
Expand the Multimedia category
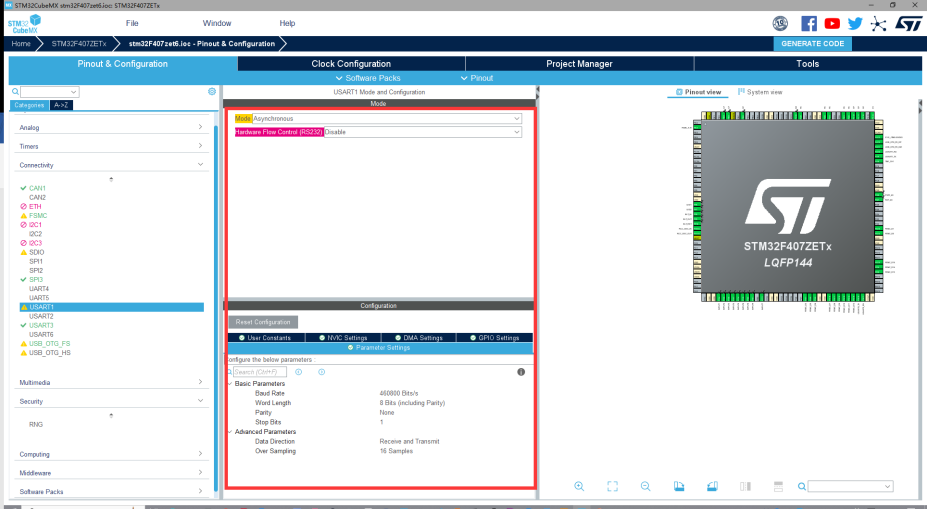coord(111,382)
